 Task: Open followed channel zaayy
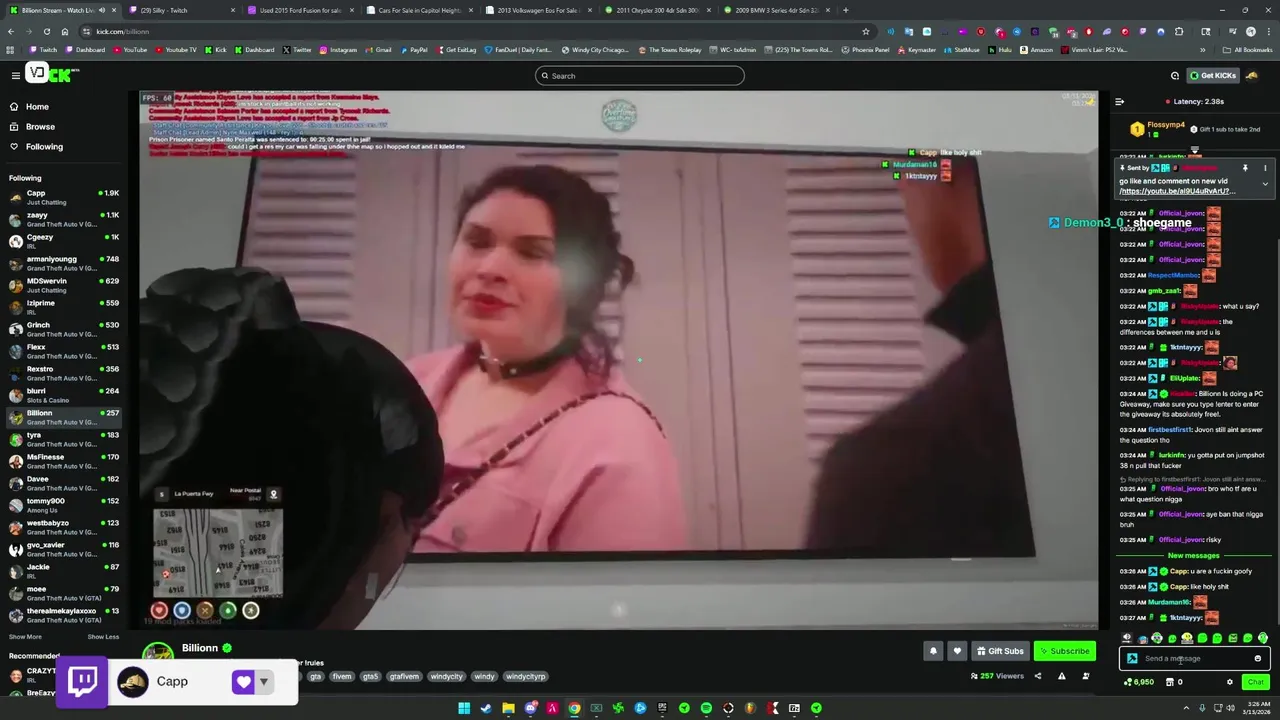point(64,219)
